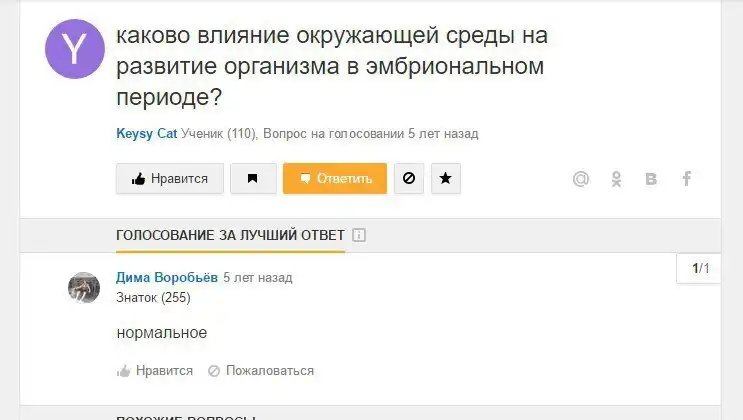Image resolution: width=743 pixels, height=420 pixels.
Task: Open Дима Воробьёв's avatar thumbnail
Action: click(84, 288)
